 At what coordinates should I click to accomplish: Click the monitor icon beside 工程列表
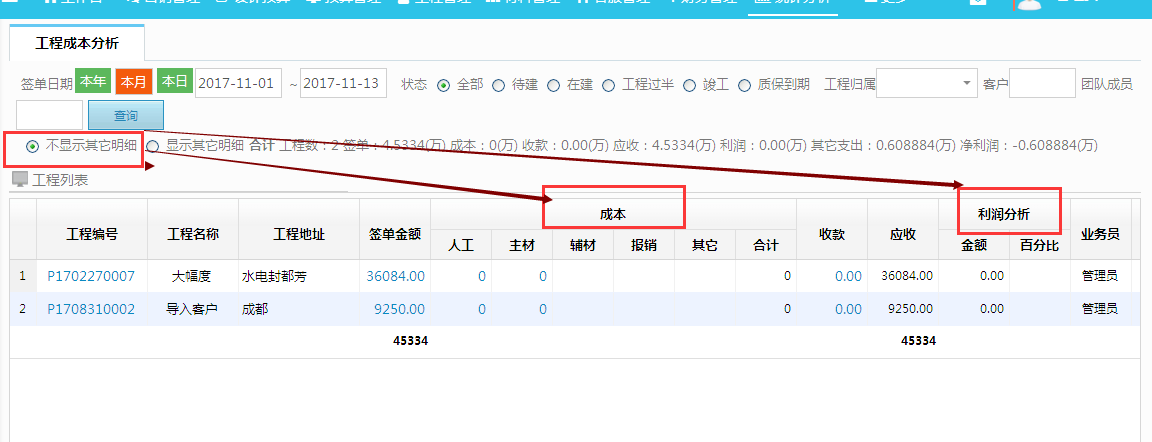[19, 180]
